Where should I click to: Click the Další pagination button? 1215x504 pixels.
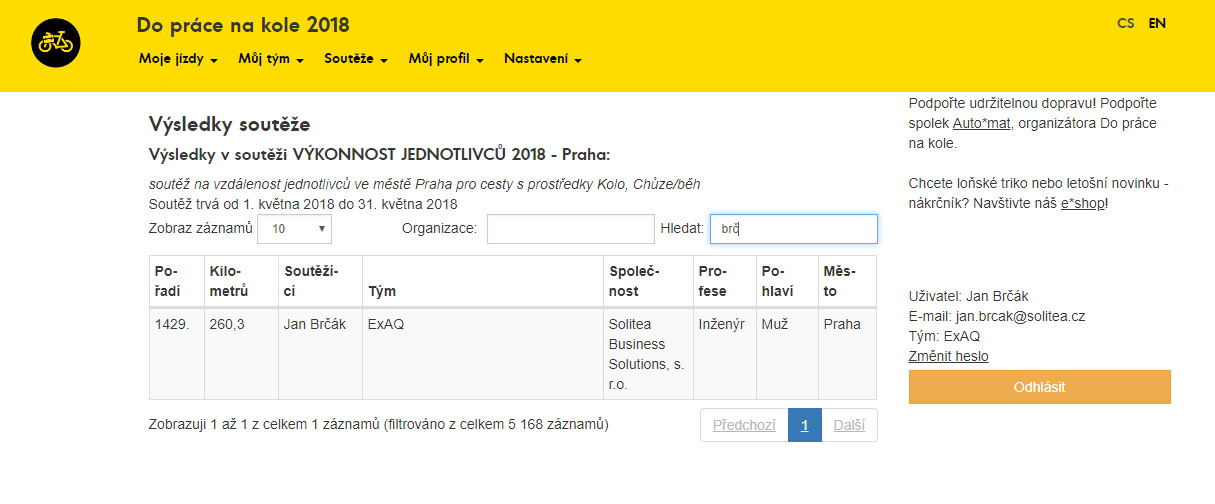coord(849,425)
